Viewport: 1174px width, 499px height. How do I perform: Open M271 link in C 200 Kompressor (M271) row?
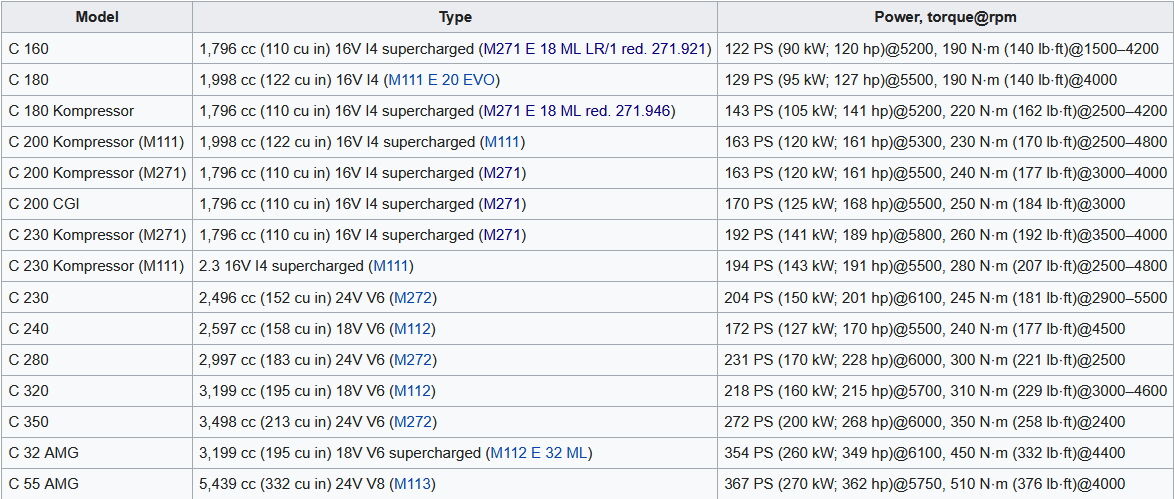tap(502, 173)
